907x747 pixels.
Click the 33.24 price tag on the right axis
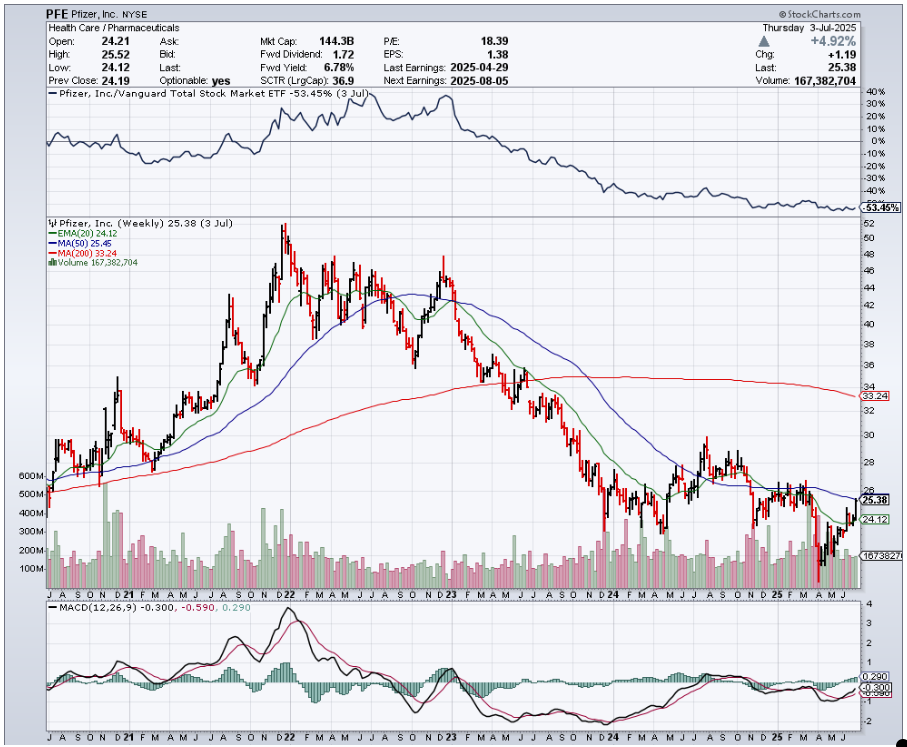(875, 396)
